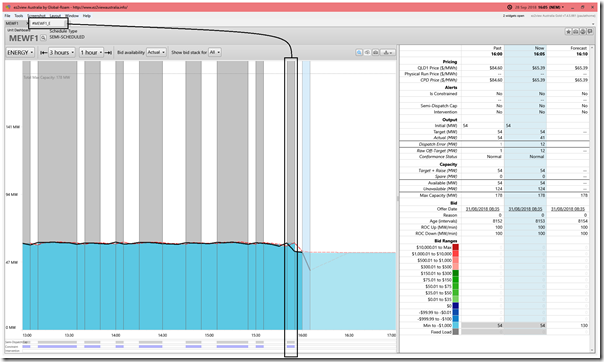Click the magnifier icon next to MEWF1

(x=43, y=38)
